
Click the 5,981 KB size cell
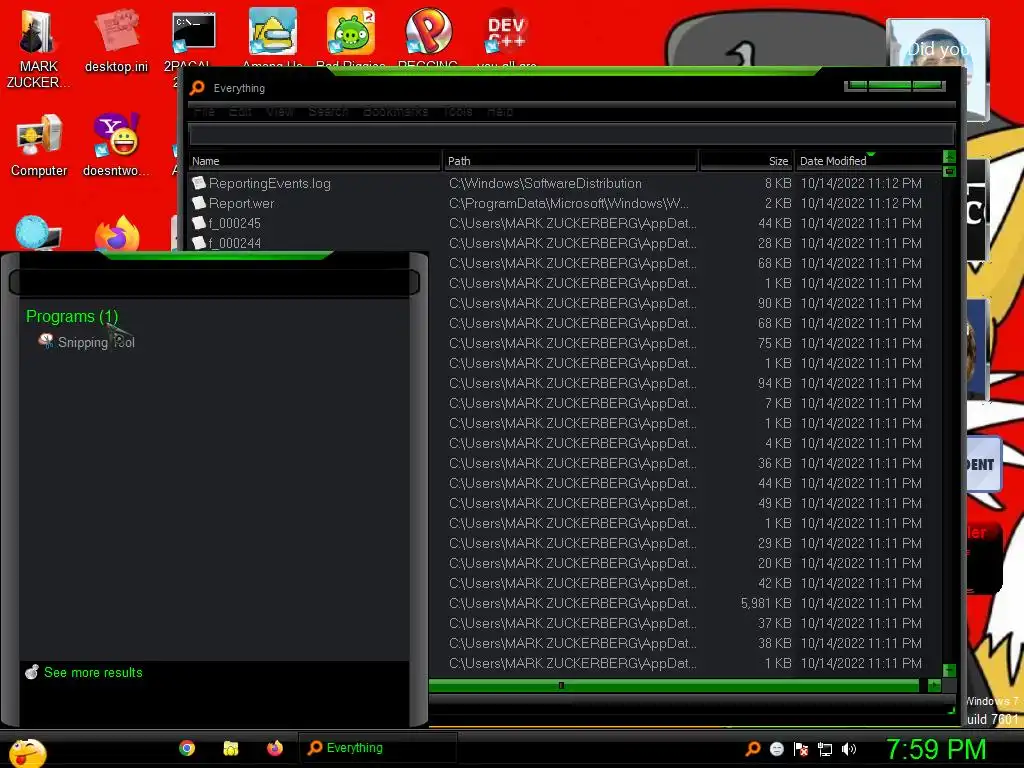766,603
